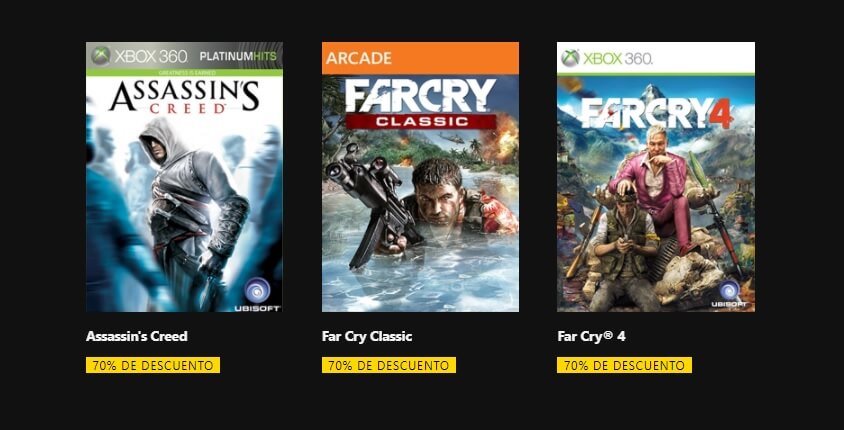Click the orange ARCADE banner

tap(420, 58)
